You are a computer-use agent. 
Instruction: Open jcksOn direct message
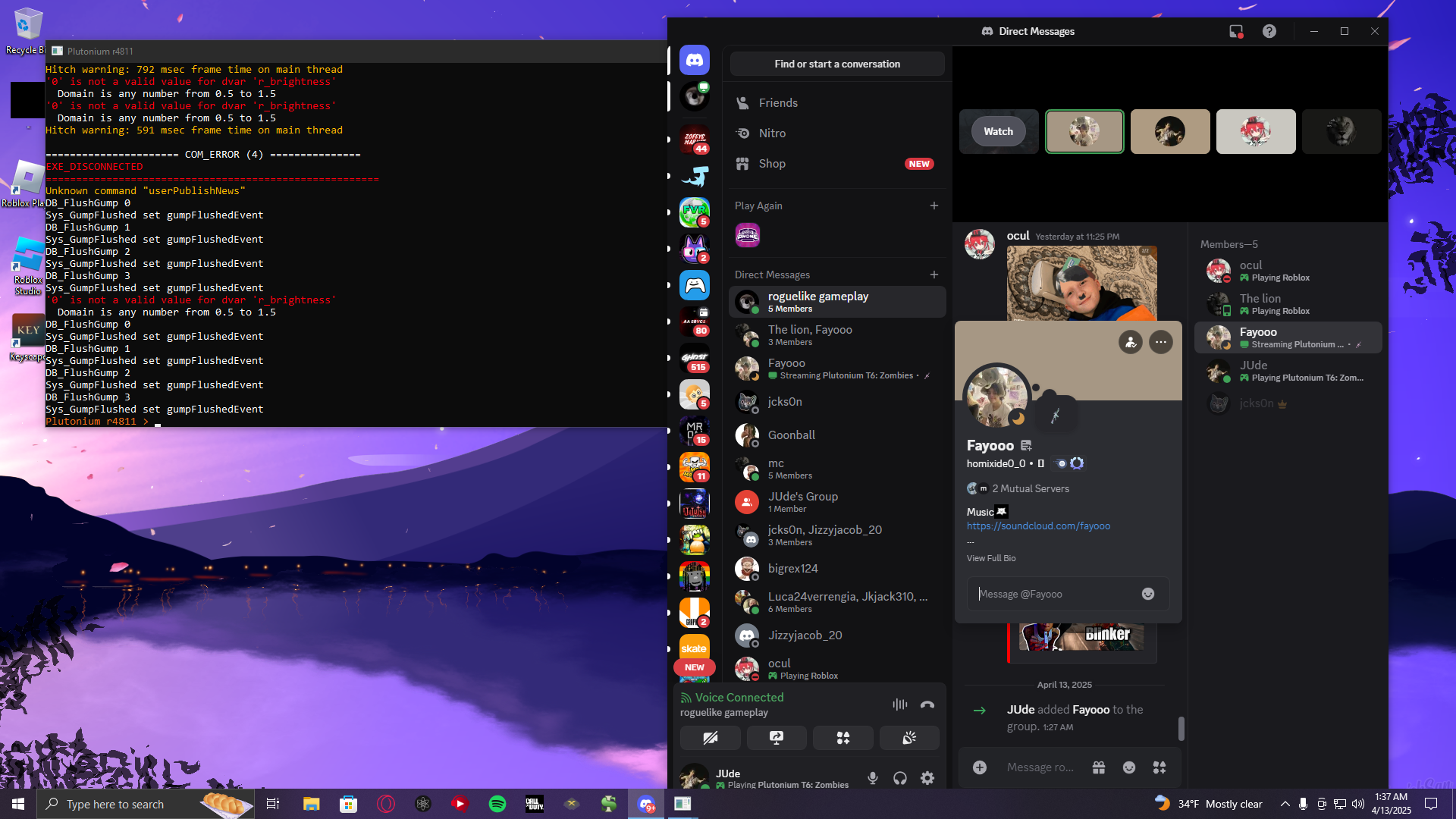pyautogui.click(x=837, y=402)
